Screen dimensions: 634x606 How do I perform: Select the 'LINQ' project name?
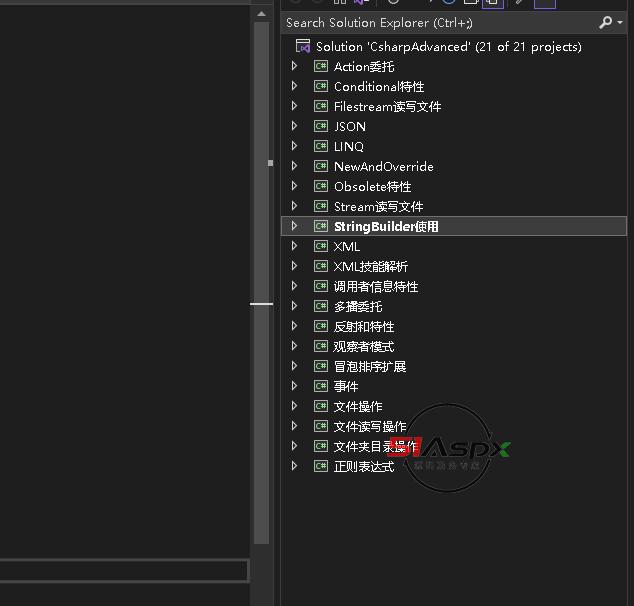click(x=349, y=146)
